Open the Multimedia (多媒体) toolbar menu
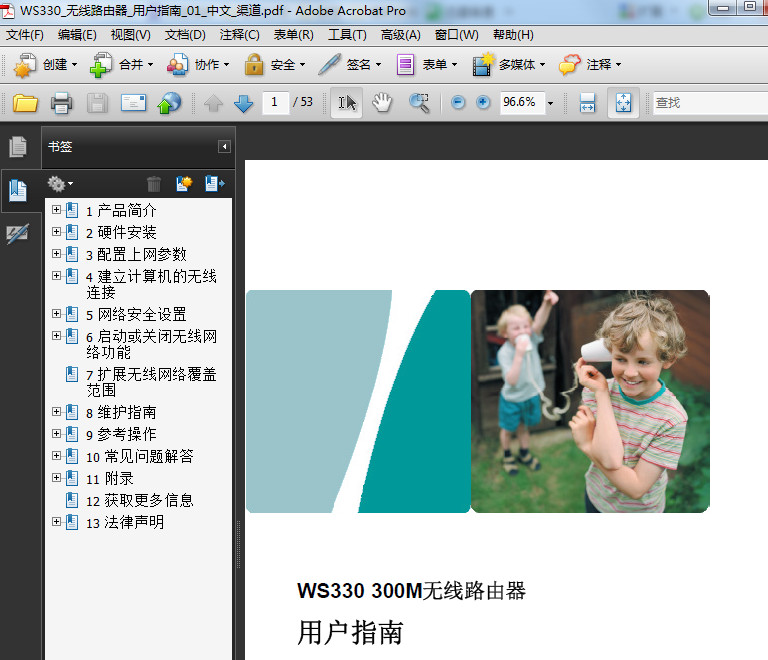This screenshot has width=768, height=660. pyautogui.click(x=508, y=65)
